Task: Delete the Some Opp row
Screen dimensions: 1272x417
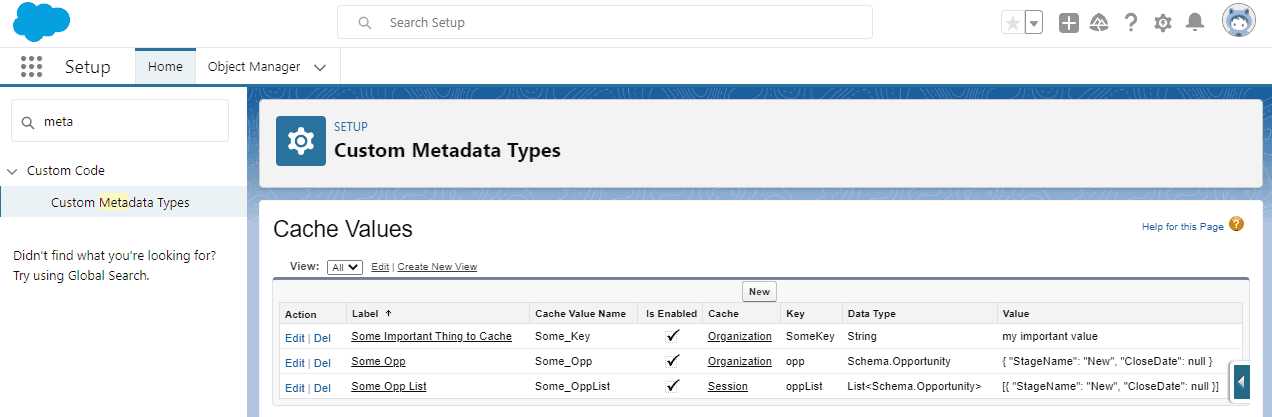Action: (322, 363)
